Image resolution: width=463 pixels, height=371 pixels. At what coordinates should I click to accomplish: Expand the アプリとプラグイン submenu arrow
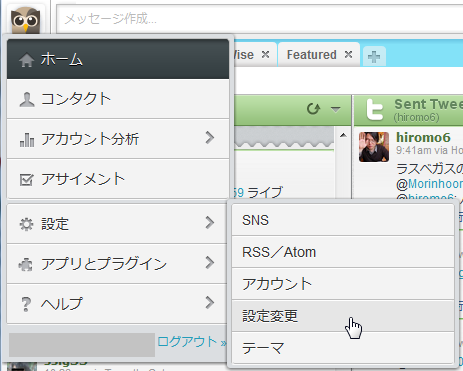coord(210,262)
